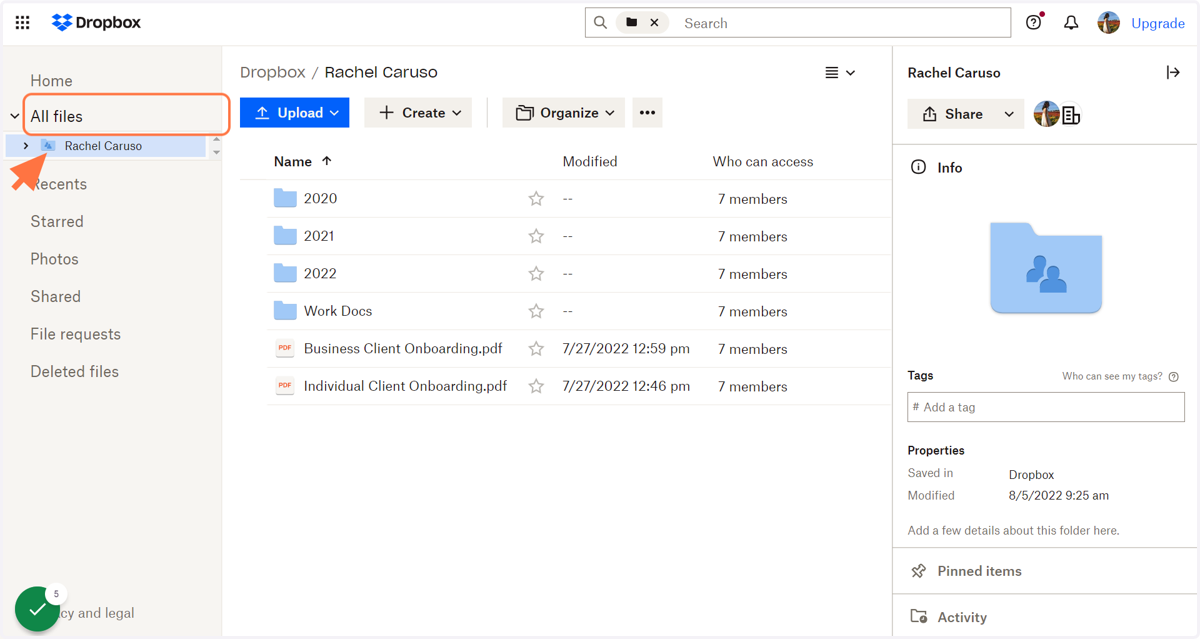
Task: Open the Create dropdown
Action: pos(419,113)
